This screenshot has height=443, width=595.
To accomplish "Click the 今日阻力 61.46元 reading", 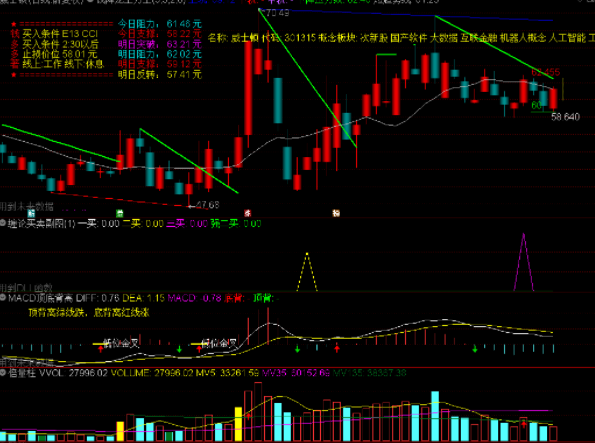I will 159,24.
